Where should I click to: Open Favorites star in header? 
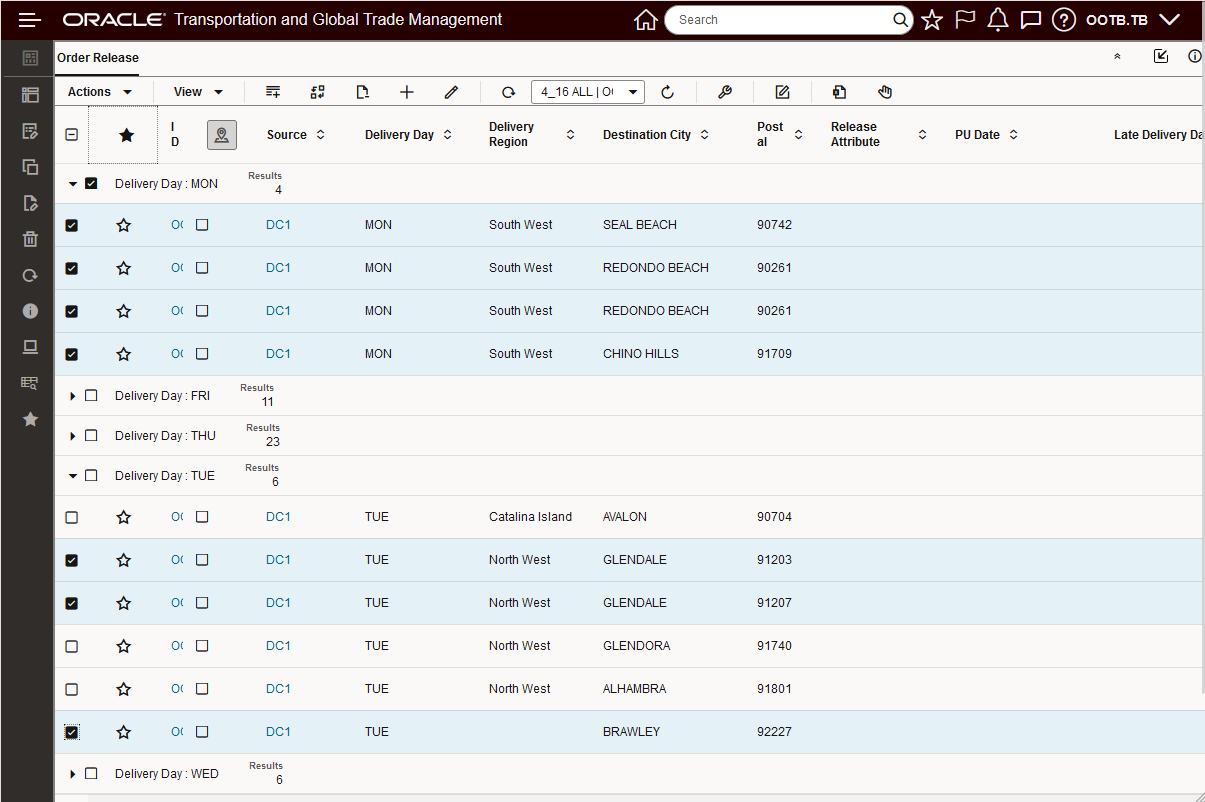(x=932, y=20)
